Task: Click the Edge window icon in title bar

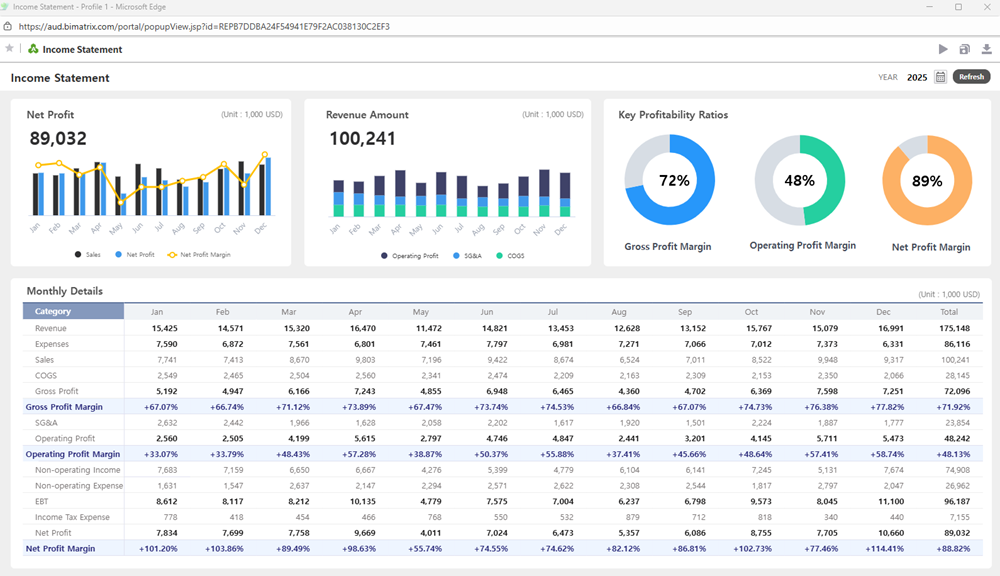Action: coord(6,7)
